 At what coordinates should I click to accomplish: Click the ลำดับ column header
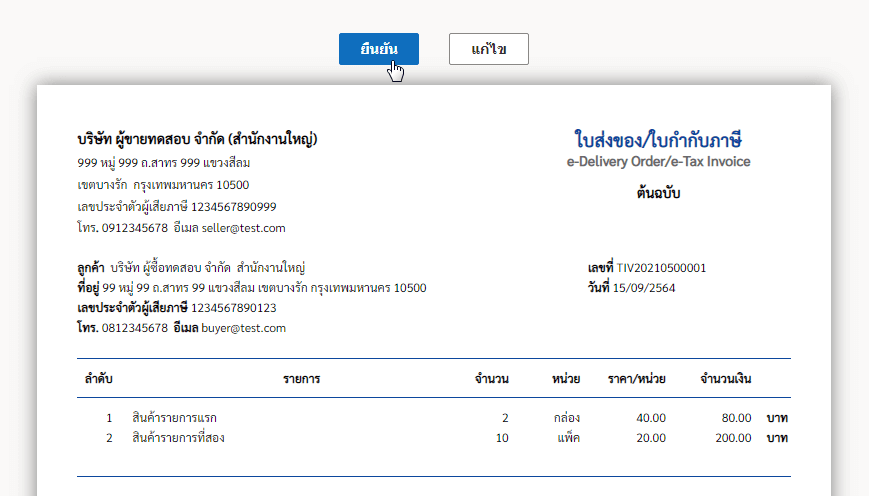pyautogui.click(x=98, y=379)
